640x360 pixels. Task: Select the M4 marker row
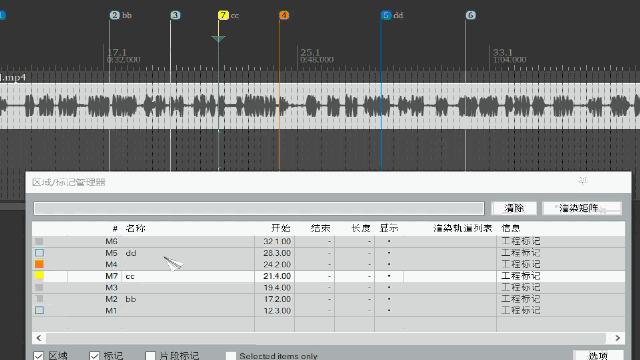pos(328,264)
